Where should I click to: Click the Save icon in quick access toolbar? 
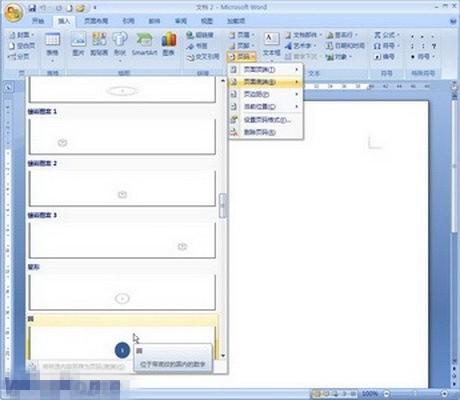click(x=32, y=8)
